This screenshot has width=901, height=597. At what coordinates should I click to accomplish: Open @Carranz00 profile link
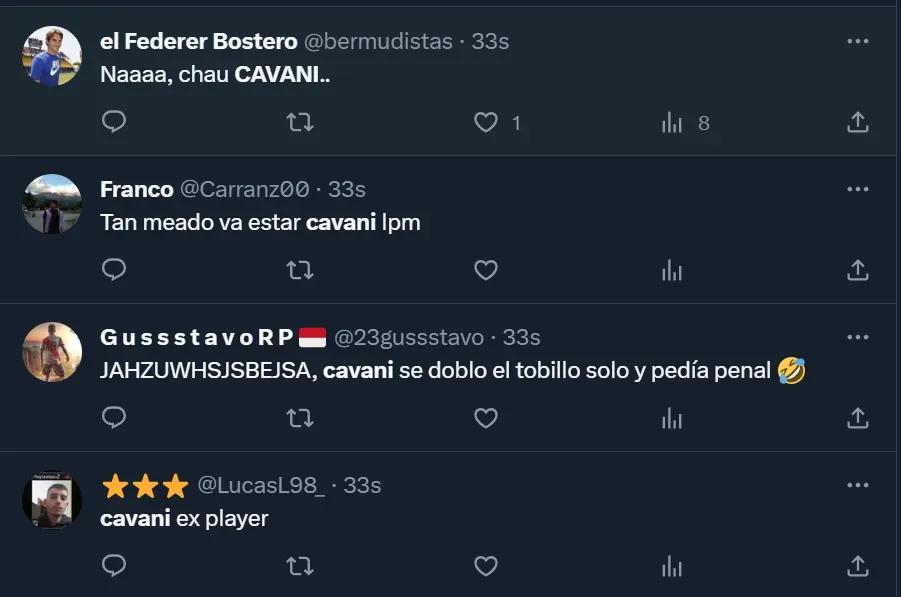[244, 189]
